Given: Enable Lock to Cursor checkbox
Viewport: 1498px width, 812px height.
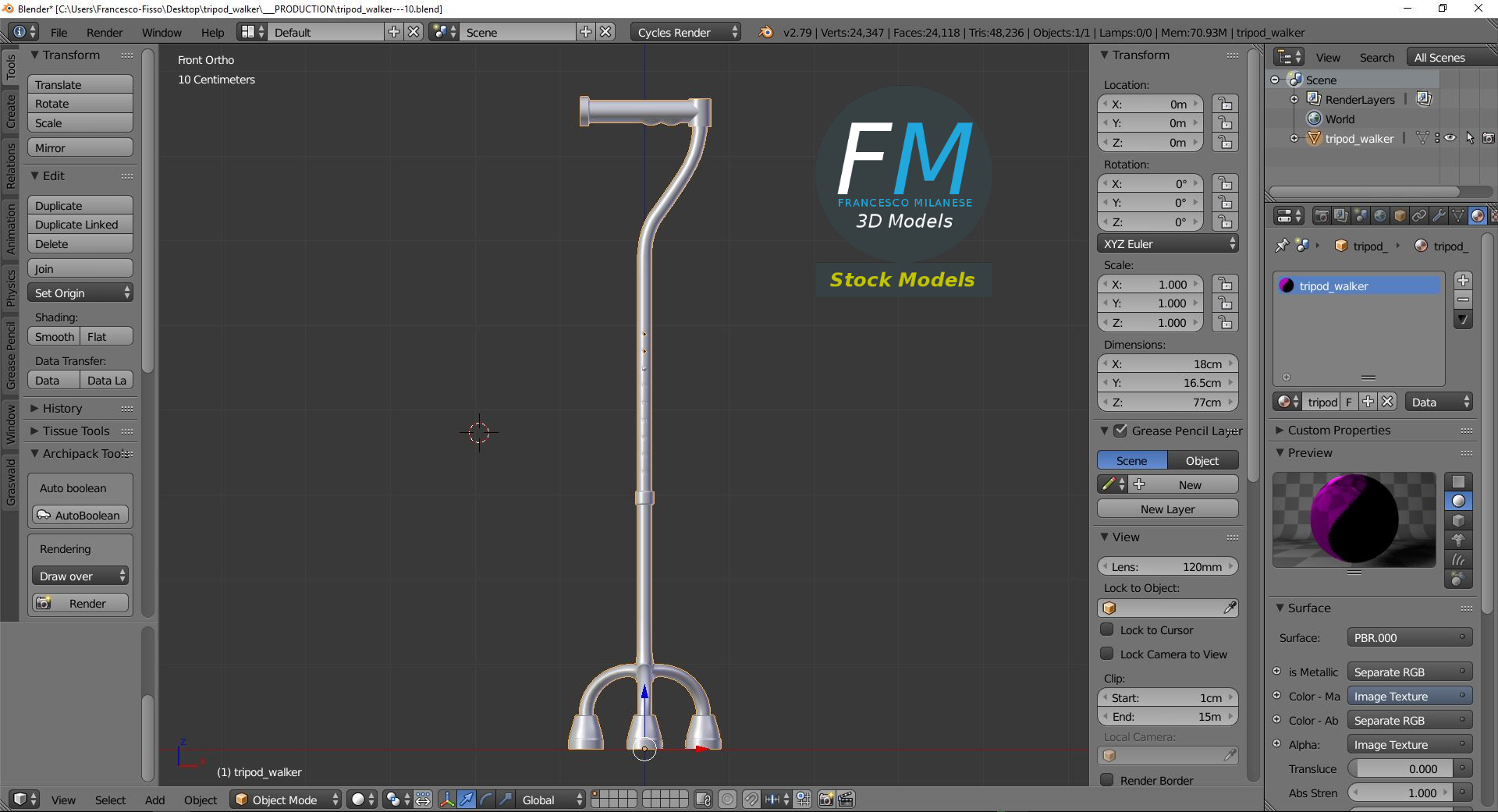Looking at the screenshot, I should pos(1106,629).
